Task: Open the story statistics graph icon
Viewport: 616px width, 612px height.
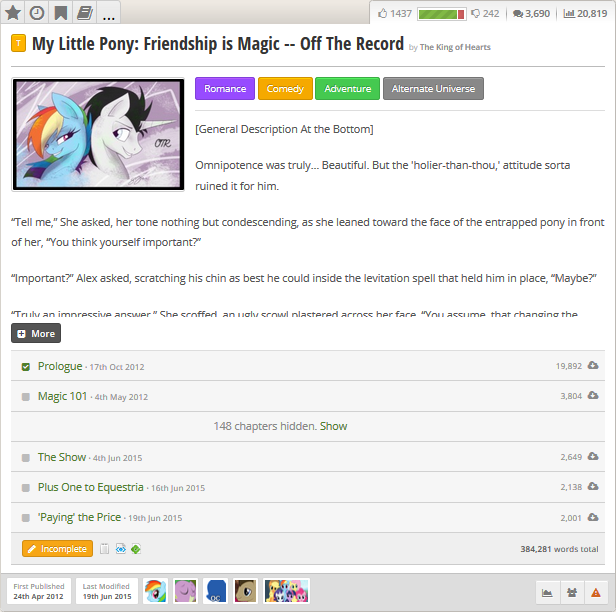Action: [547, 593]
